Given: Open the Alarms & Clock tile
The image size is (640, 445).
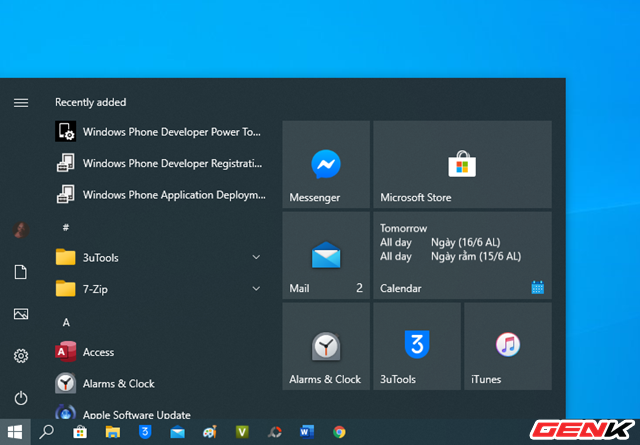Looking at the screenshot, I should pos(326,347).
